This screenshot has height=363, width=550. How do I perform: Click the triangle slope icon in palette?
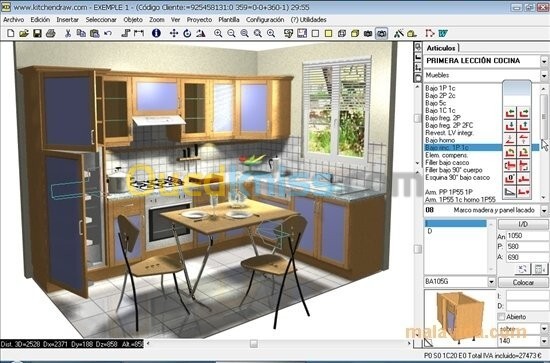coord(510,192)
